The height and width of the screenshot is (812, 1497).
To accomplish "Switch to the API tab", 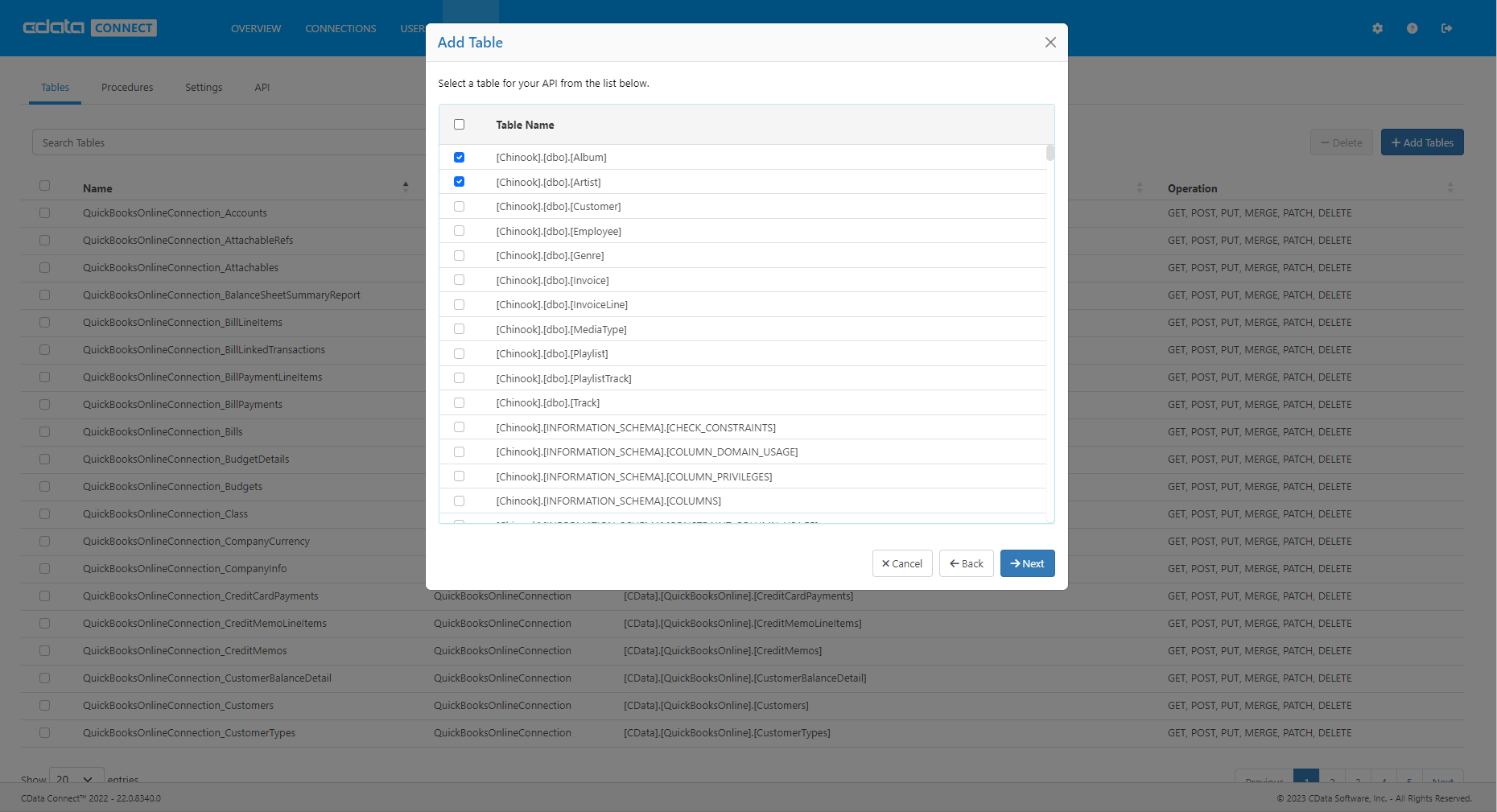I will pyautogui.click(x=262, y=87).
